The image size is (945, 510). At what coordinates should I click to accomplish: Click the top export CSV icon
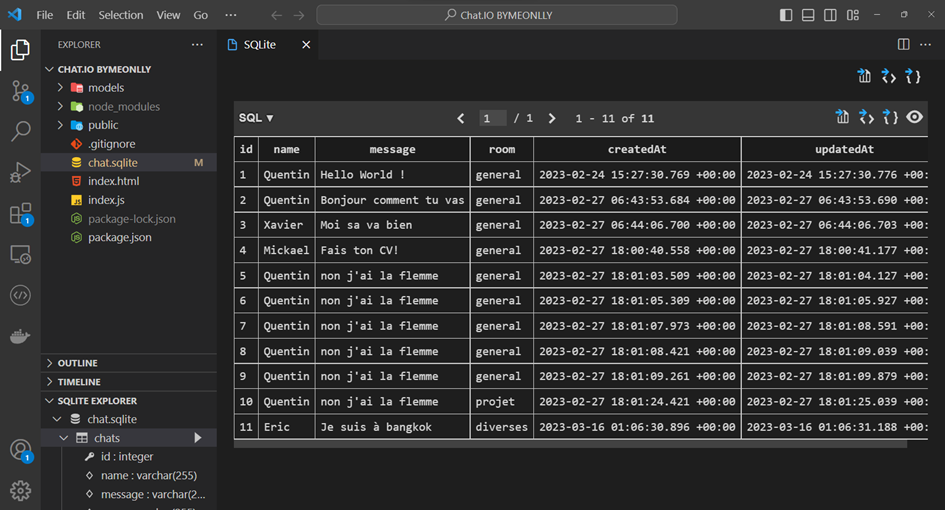tap(864, 76)
